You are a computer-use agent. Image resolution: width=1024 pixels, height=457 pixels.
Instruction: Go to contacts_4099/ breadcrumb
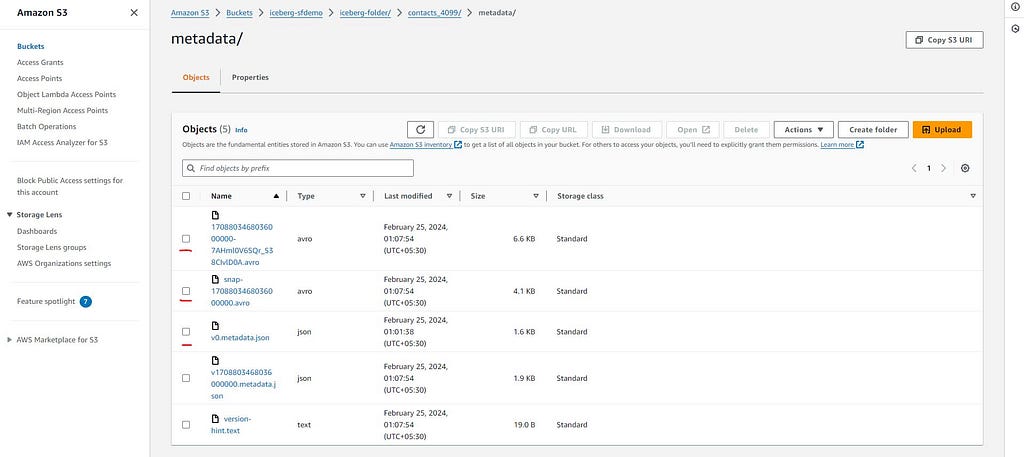coord(434,12)
